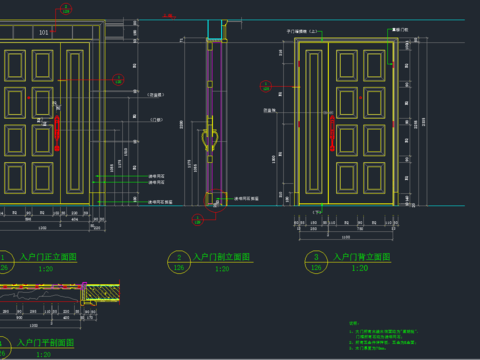Click drawing number bubble 3 over 126

(x=316, y=262)
